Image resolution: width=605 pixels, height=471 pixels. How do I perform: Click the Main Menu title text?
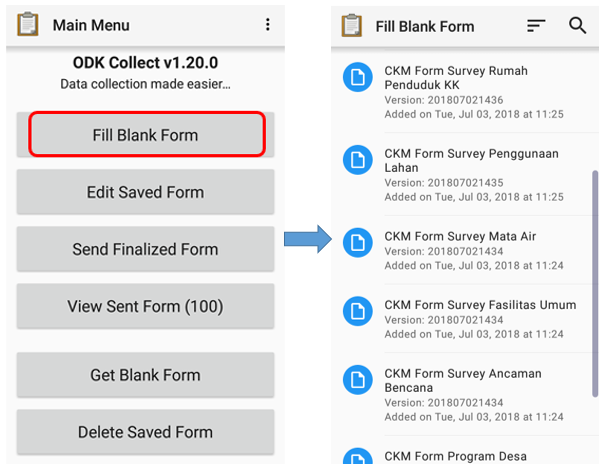coord(91,25)
